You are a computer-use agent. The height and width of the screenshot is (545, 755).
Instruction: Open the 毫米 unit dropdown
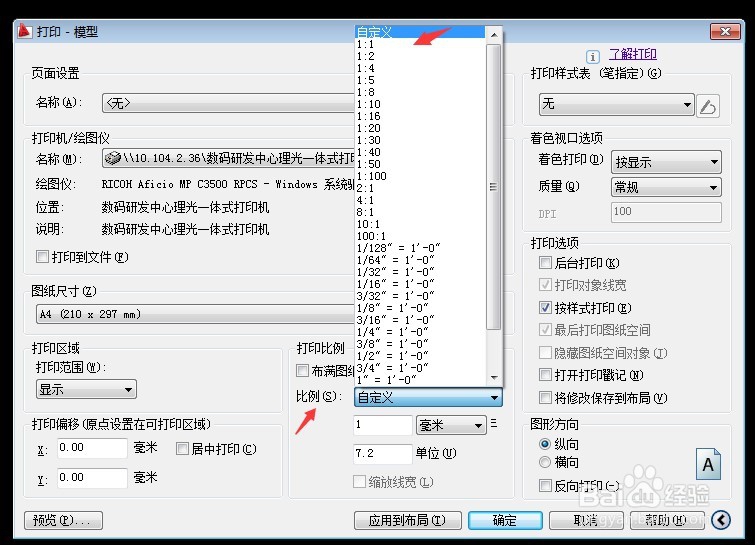[x=451, y=425]
